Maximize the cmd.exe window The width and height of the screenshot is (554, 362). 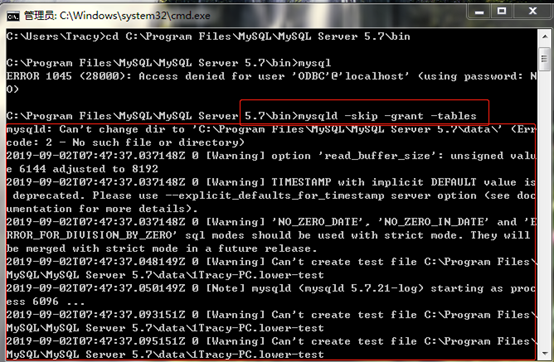pyautogui.click(x=502, y=12)
